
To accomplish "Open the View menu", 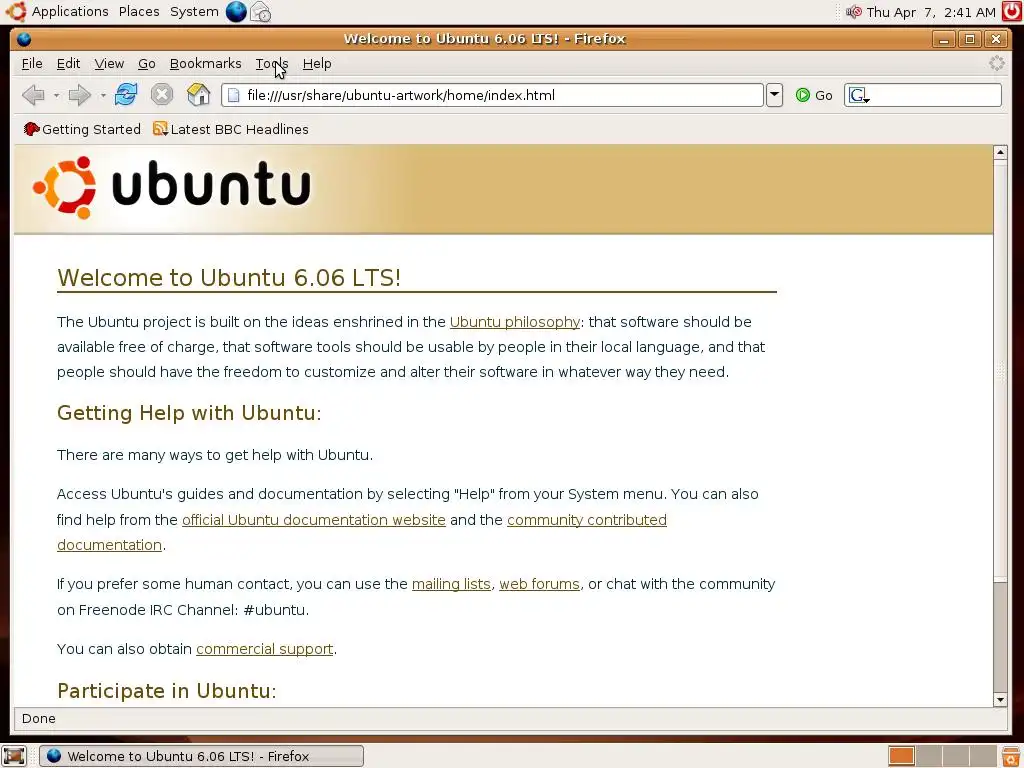I will (109, 63).
